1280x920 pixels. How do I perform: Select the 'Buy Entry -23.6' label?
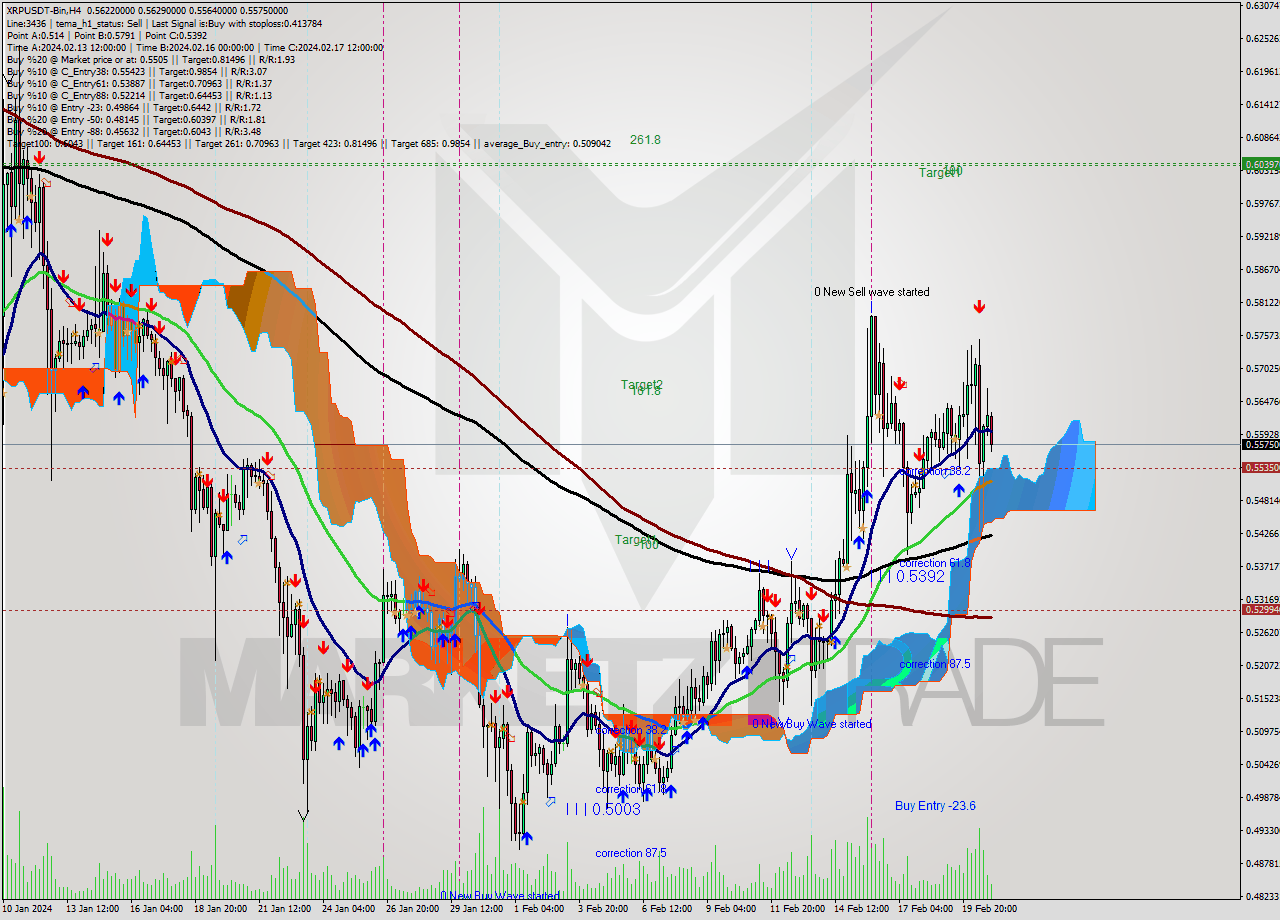click(x=935, y=805)
